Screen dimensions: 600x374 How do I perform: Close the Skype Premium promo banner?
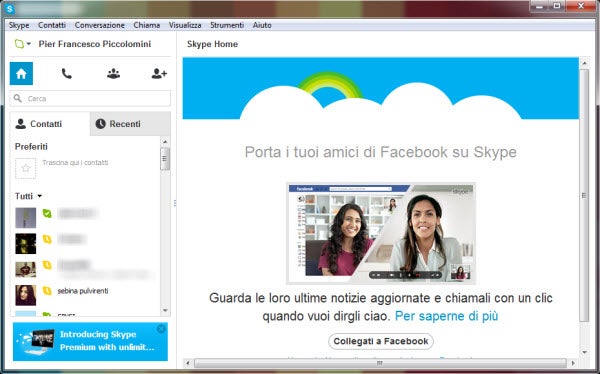tap(161, 328)
